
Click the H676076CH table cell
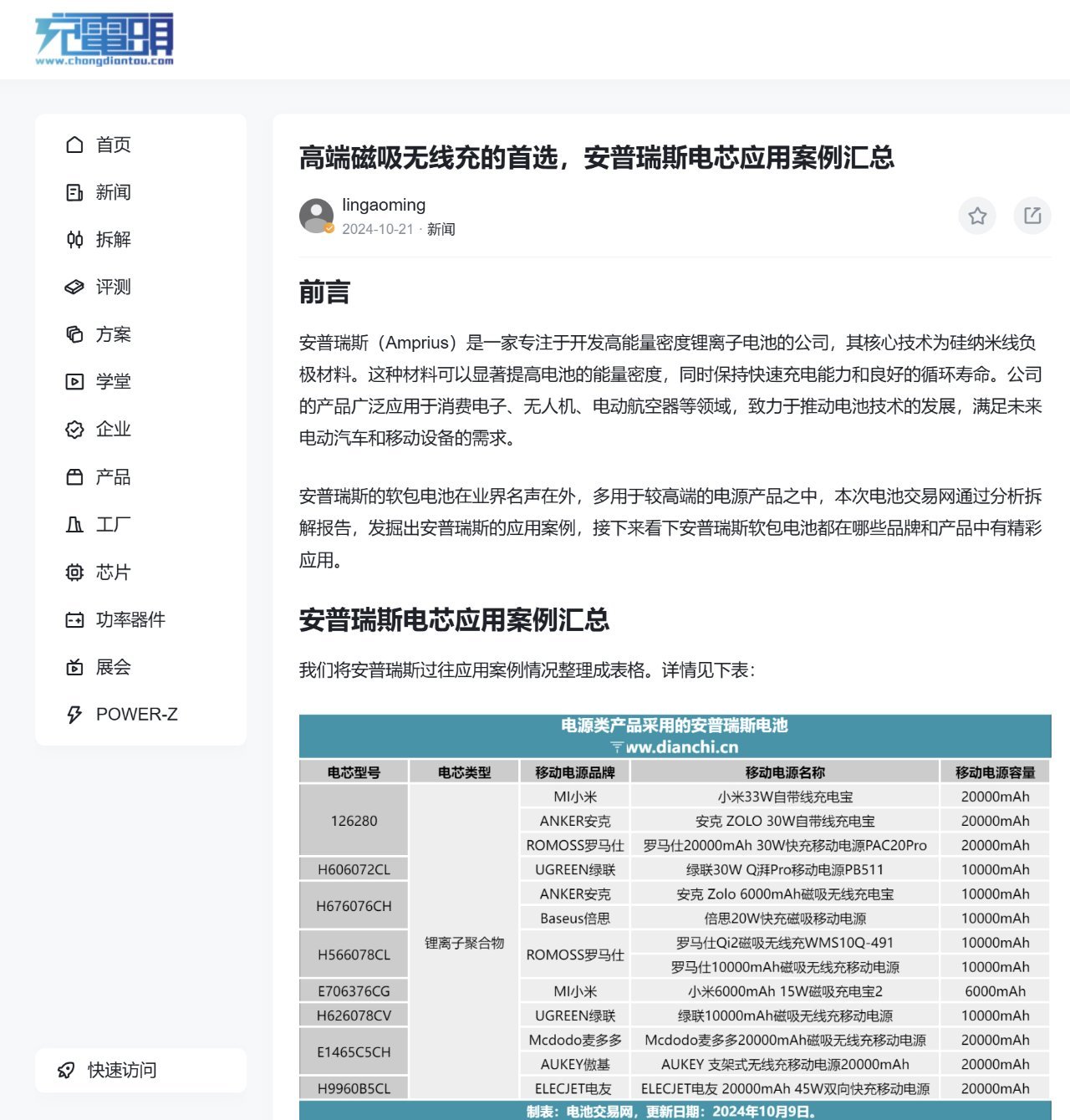pyautogui.click(x=354, y=906)
